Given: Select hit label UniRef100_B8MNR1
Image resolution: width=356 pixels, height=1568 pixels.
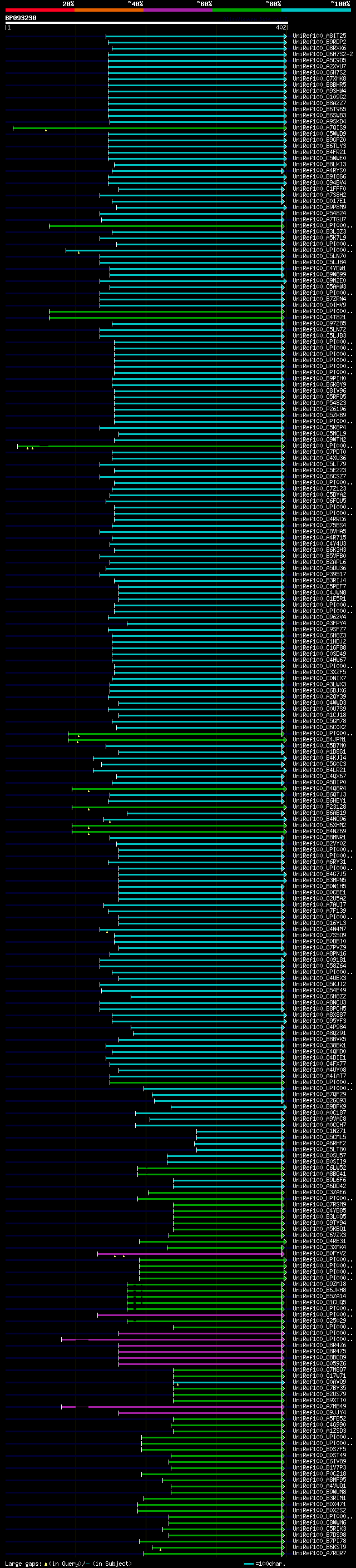Looking at the screenshot, I should pos(319,838).
